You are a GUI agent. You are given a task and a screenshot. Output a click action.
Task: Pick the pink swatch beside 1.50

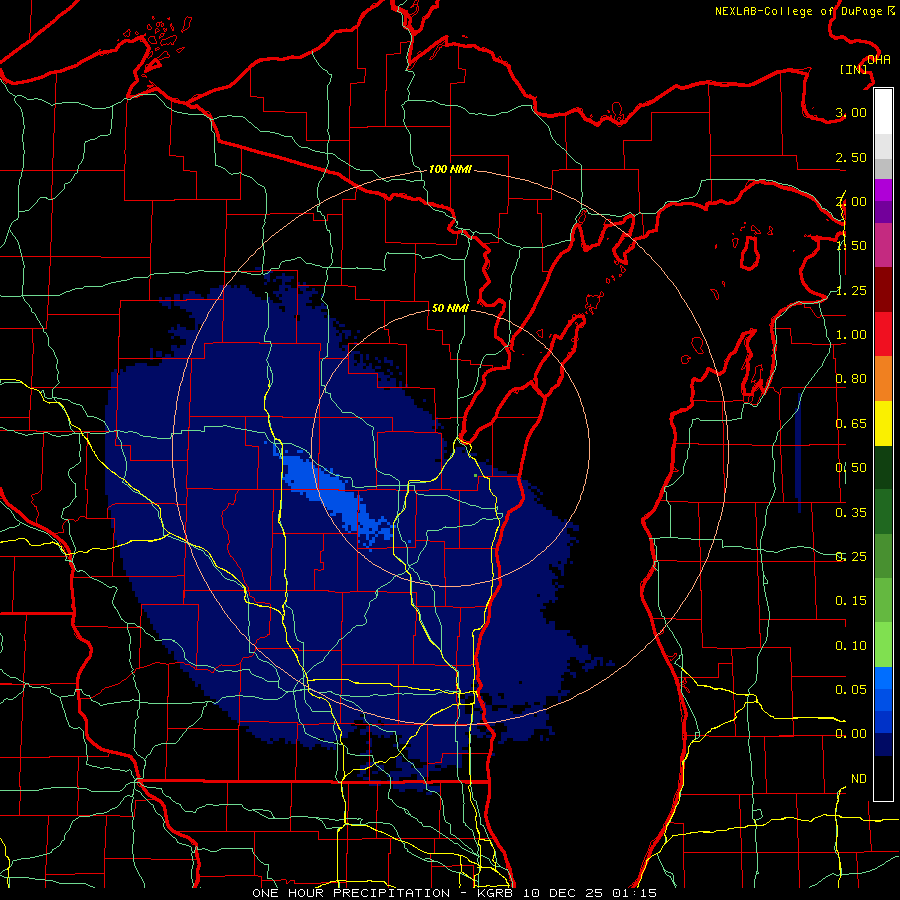tap(883, 246)
